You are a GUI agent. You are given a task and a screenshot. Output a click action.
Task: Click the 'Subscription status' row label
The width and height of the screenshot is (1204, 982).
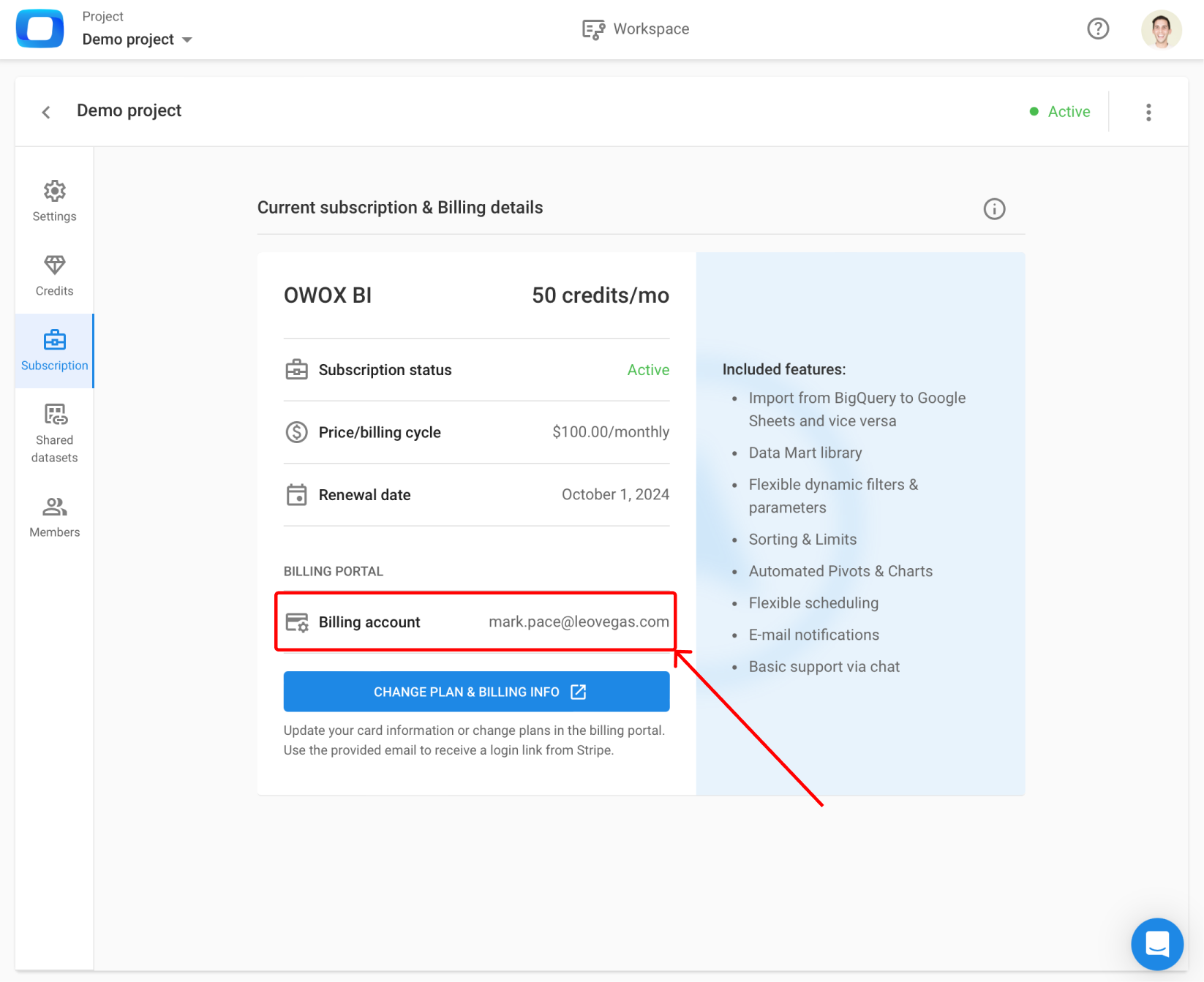[x=385, y=370]
